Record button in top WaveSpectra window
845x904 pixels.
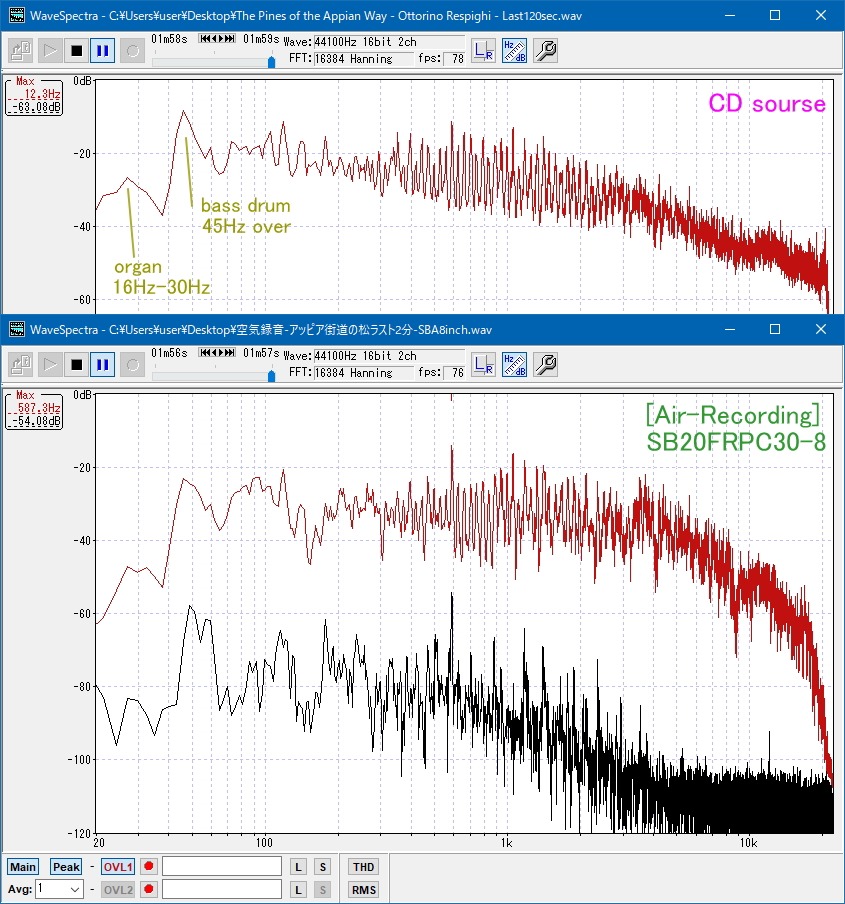(133, 51)
